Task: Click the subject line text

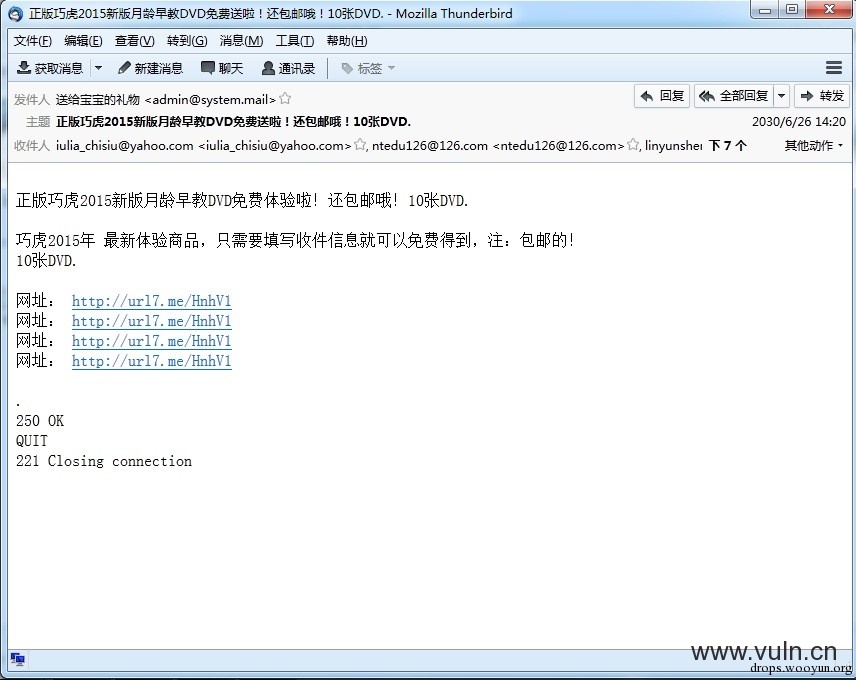Action: (x=233, y=122)
